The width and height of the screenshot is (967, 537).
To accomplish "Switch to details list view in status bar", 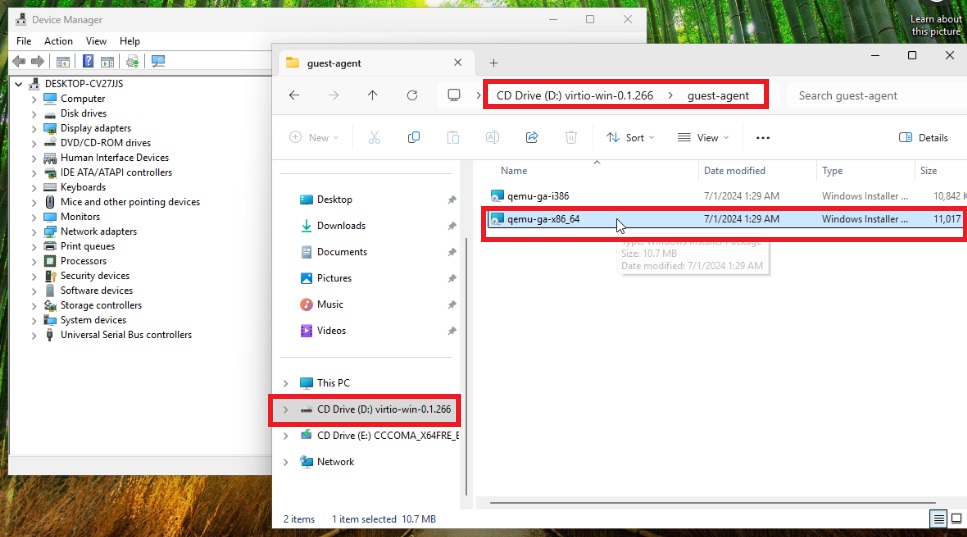I will coord(939,519).
